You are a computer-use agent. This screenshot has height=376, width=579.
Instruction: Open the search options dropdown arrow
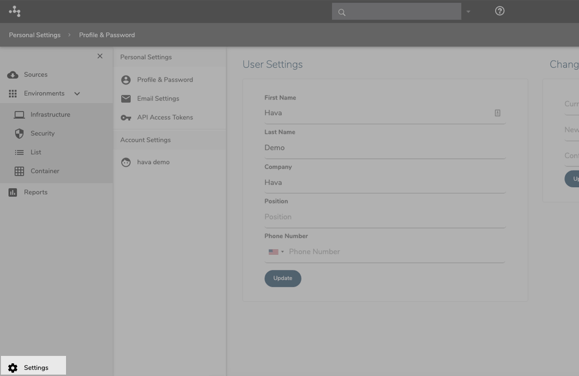coord(468,12)
